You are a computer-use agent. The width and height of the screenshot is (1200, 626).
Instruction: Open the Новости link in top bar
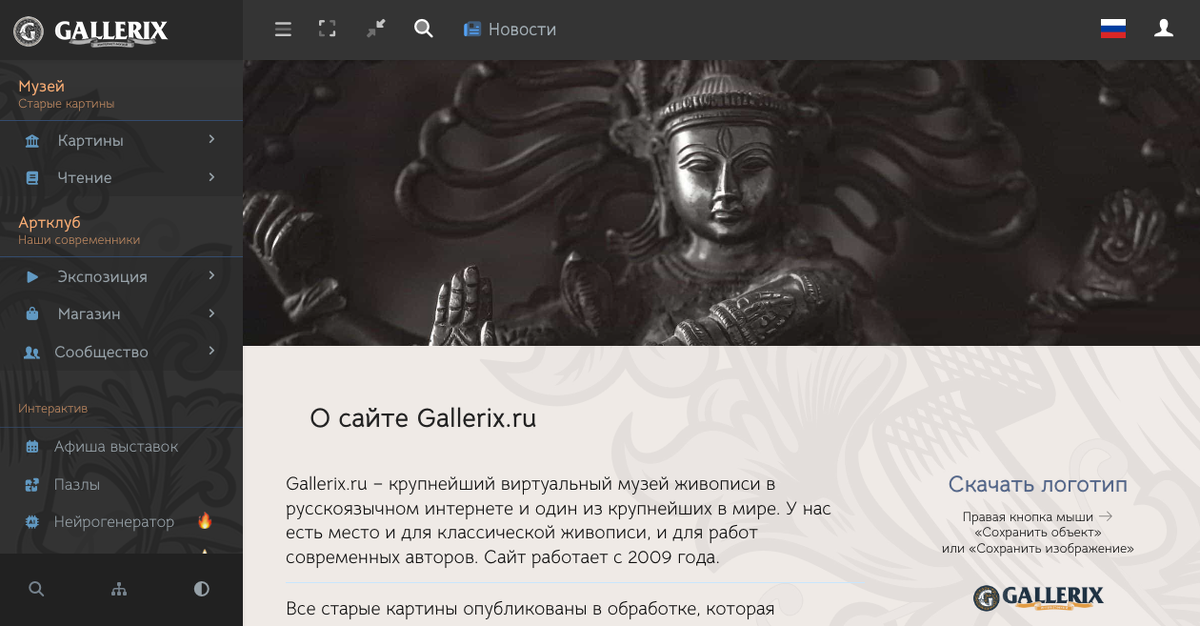pos(510,30)
